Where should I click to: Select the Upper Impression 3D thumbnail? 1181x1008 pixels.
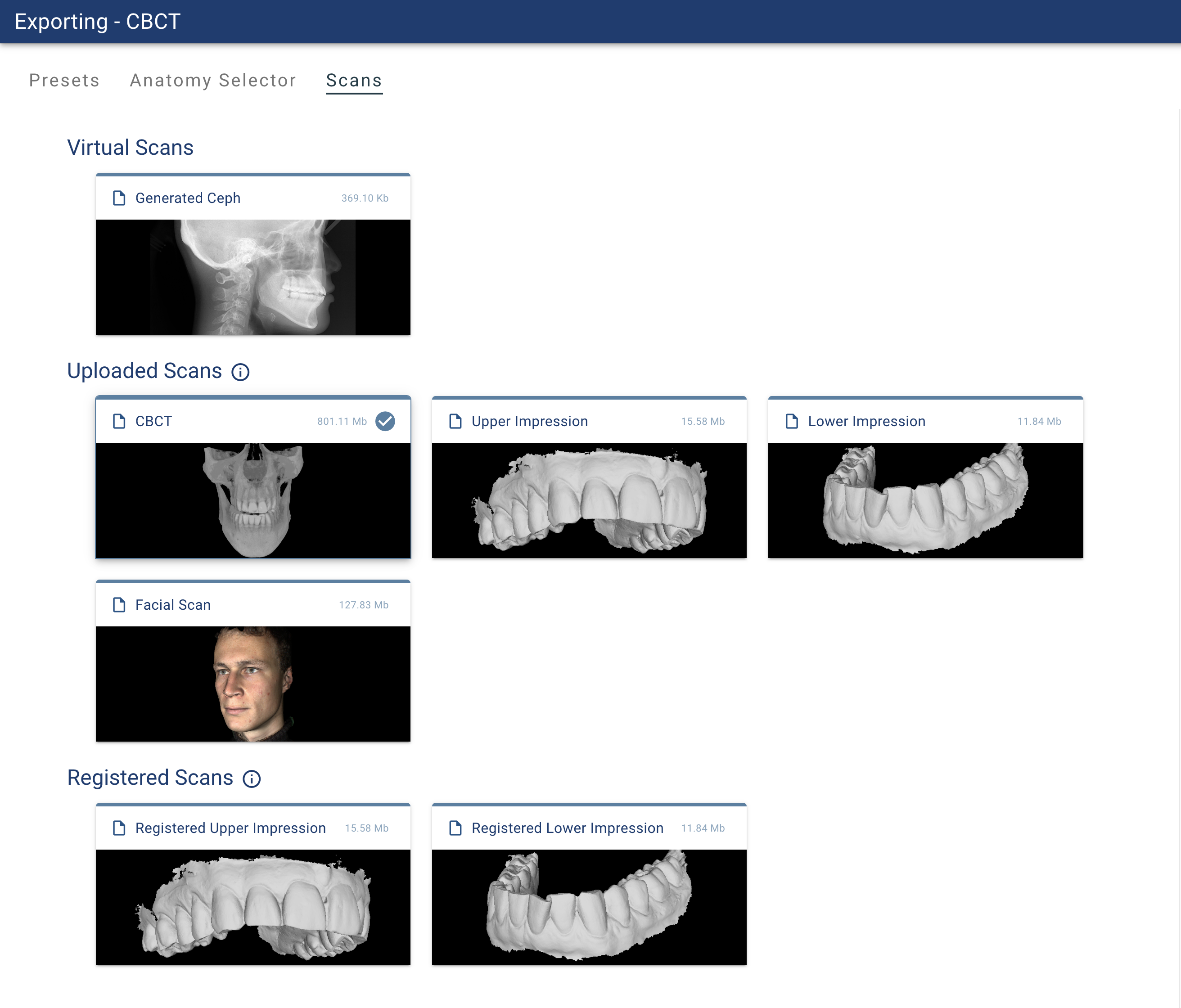(x=589, y=500)
